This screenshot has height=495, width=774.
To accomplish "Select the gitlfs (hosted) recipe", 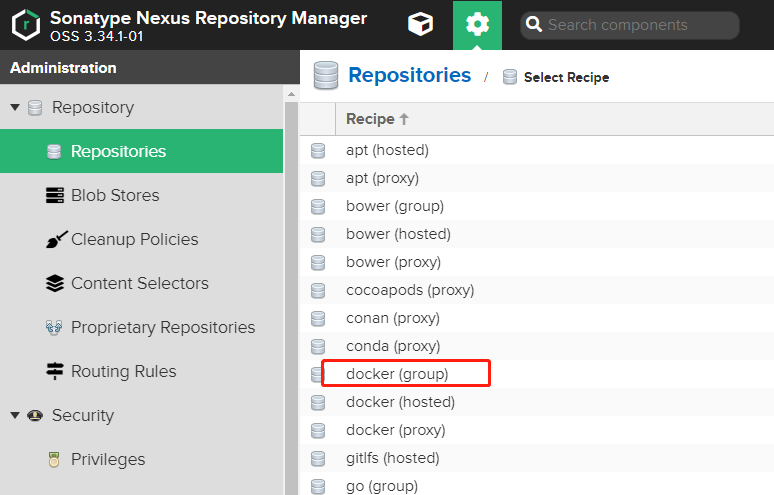I will pyautogui.click(x=392, y=458).
